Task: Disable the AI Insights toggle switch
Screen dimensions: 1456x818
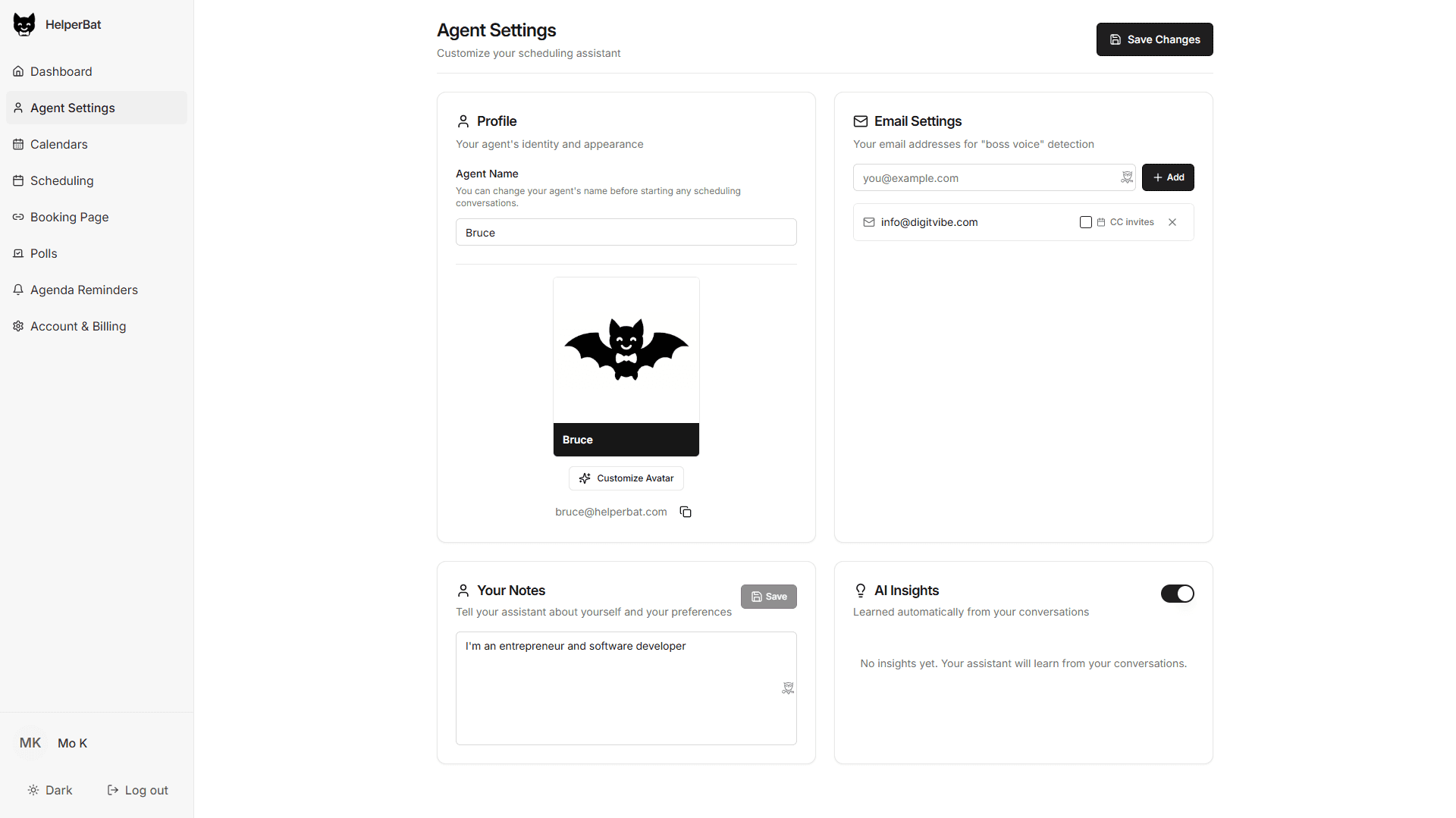Action: pyautogui.click(x=1177, y=594)
